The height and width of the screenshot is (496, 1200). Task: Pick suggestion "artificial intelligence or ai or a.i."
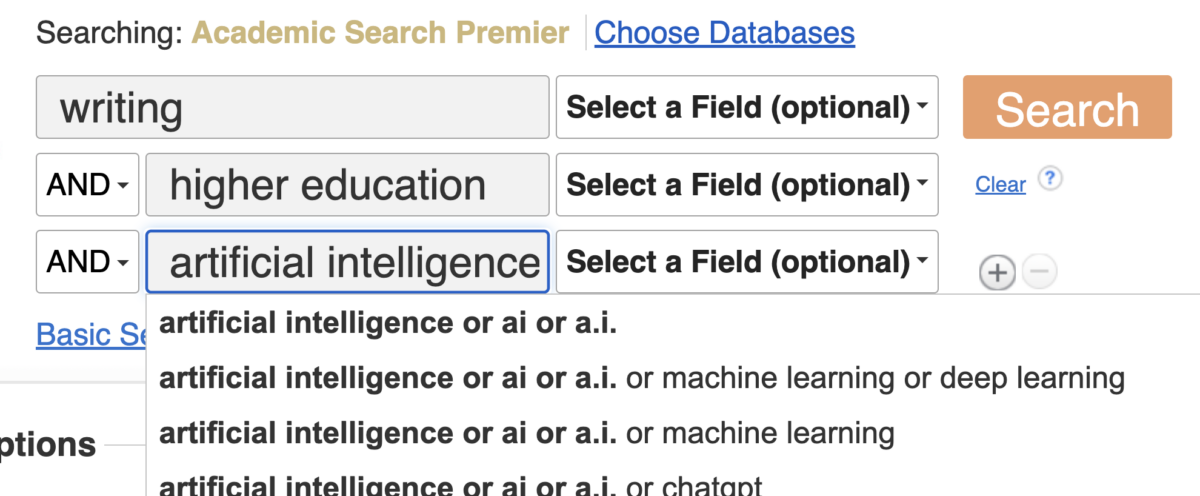(x=388, y=324)
